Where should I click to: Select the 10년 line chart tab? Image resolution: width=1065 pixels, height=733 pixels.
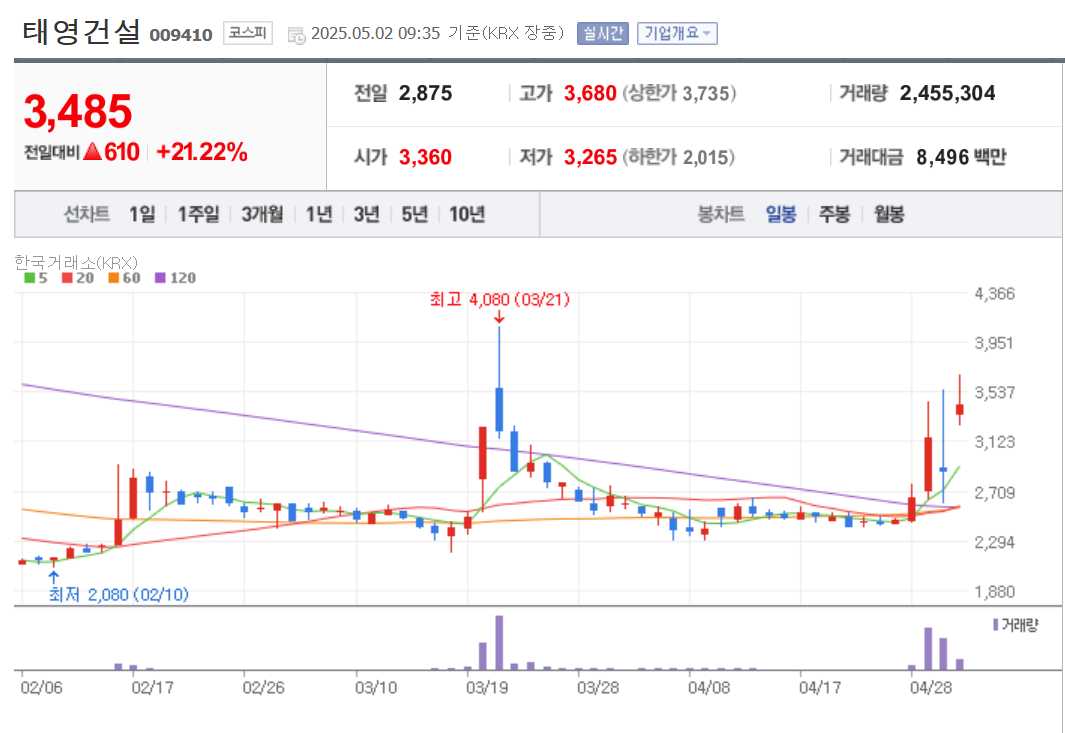click(x=467, y=215)
